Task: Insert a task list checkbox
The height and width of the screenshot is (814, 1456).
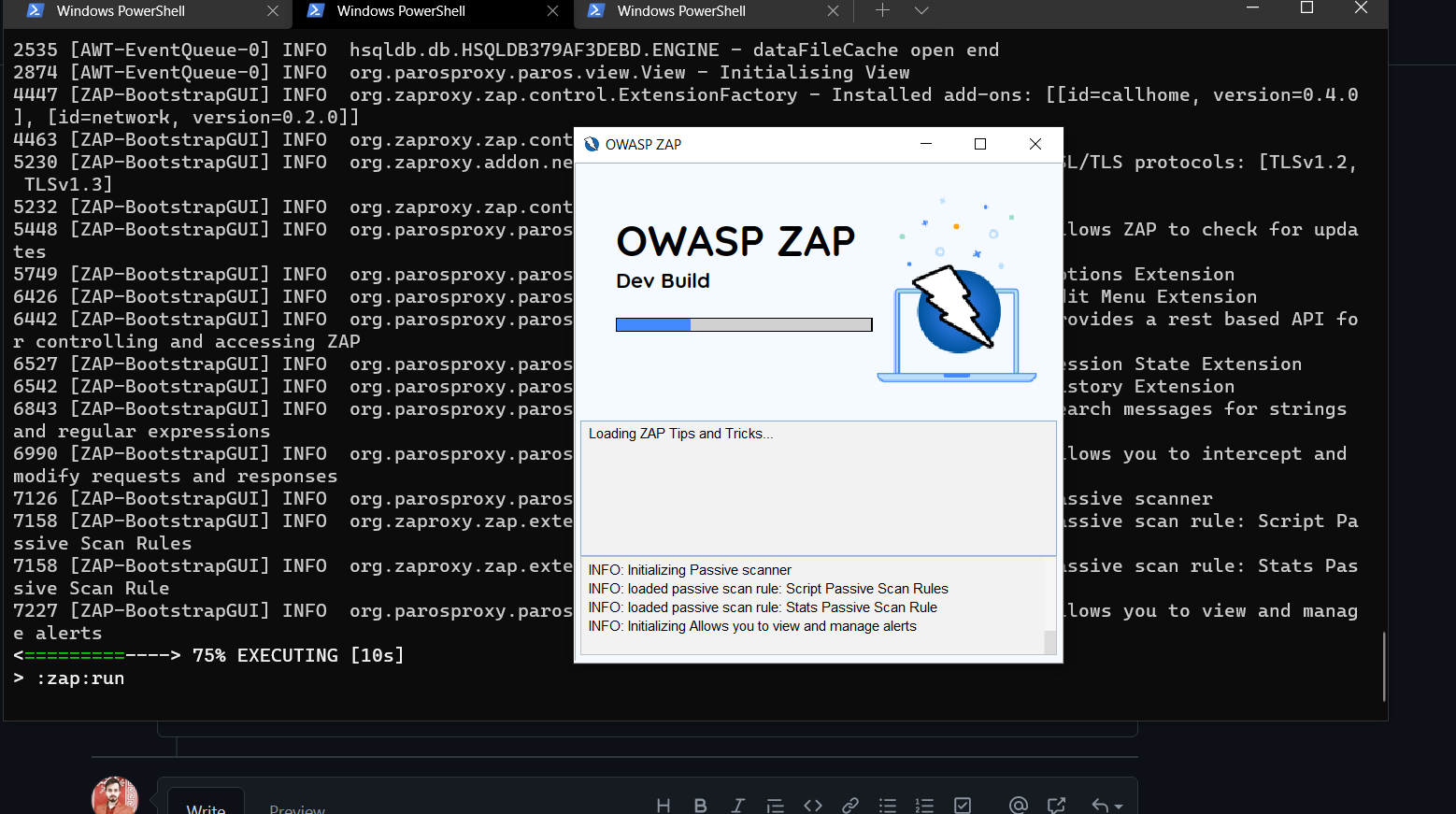Action: pos(963,805)
